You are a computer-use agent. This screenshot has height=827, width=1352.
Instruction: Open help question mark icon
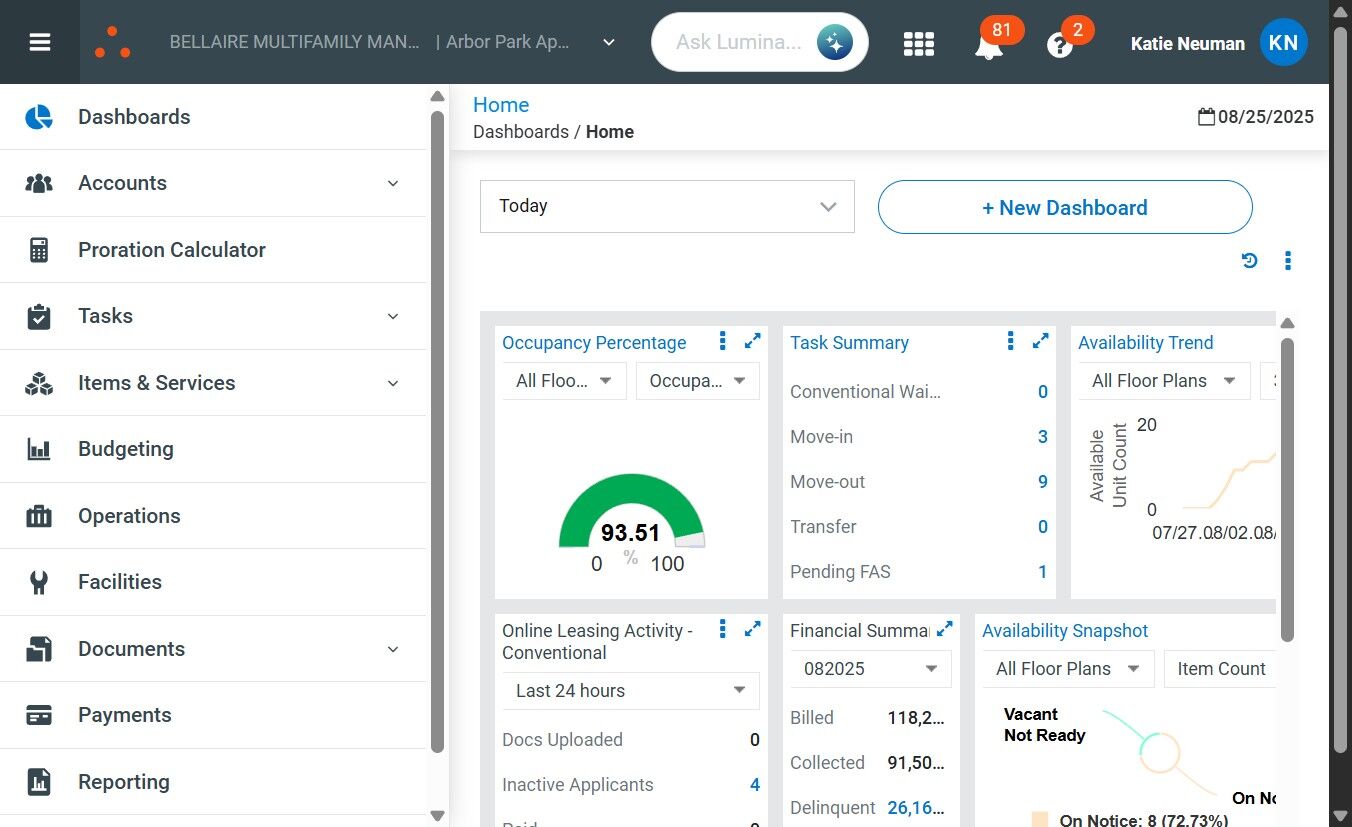(x=1060, y=45)
